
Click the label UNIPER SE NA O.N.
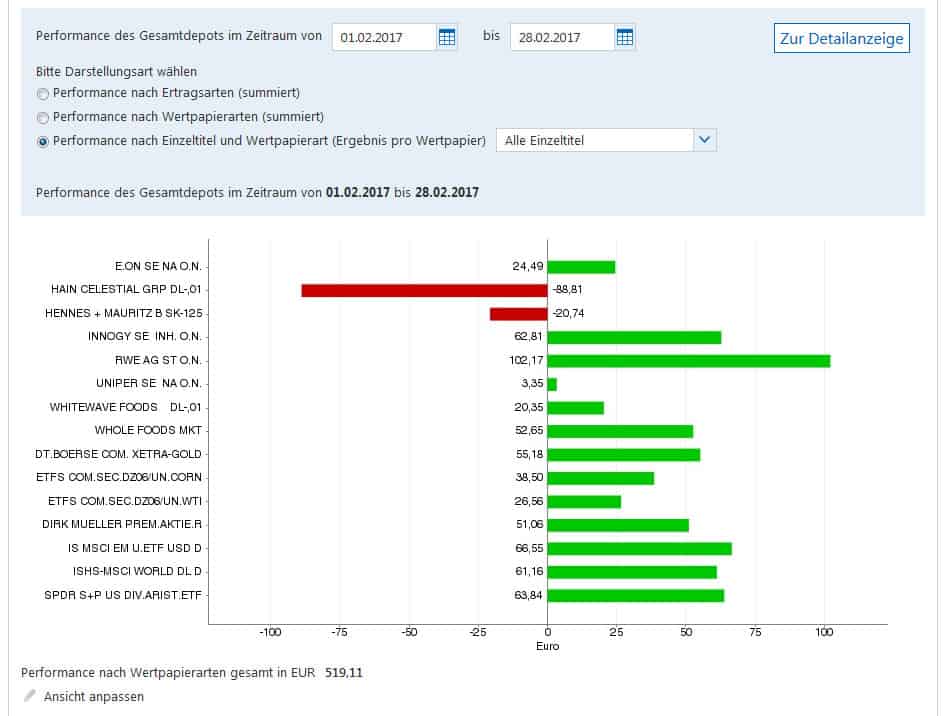click(149, 383)
